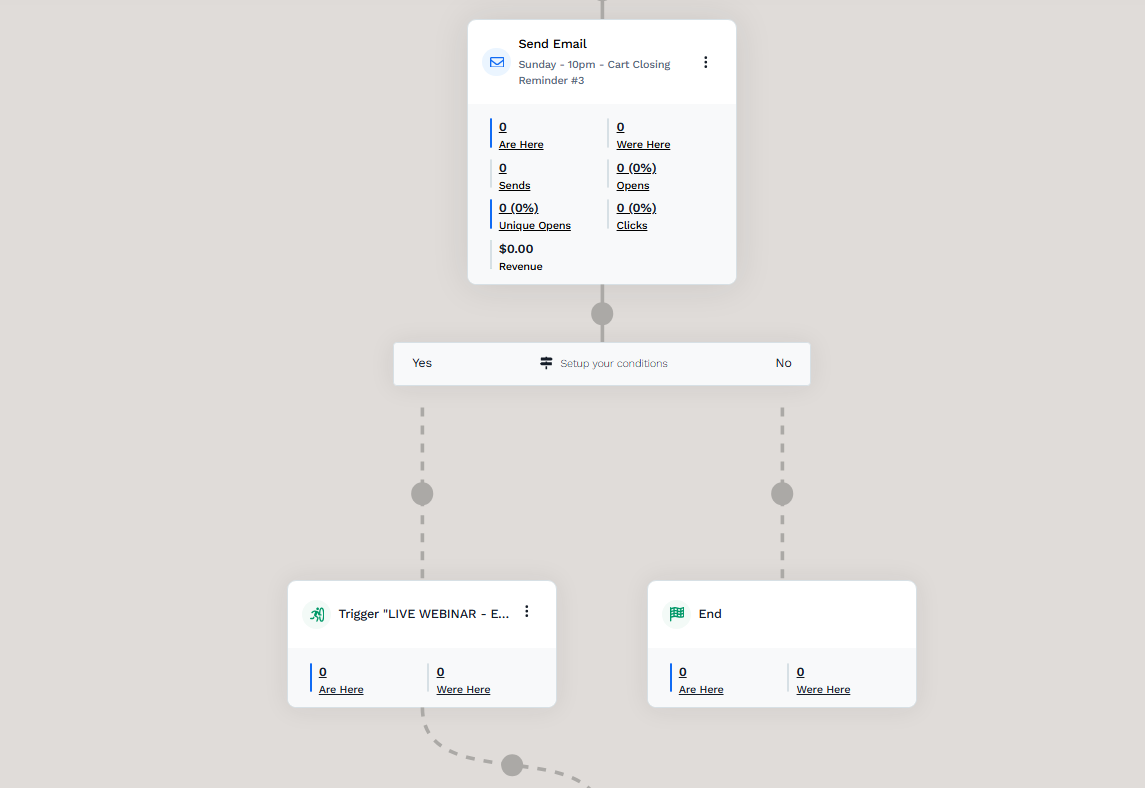The width and height of the screenshot is (1145, 788).
Task: Select the No branch label
Action: point(783,363)
